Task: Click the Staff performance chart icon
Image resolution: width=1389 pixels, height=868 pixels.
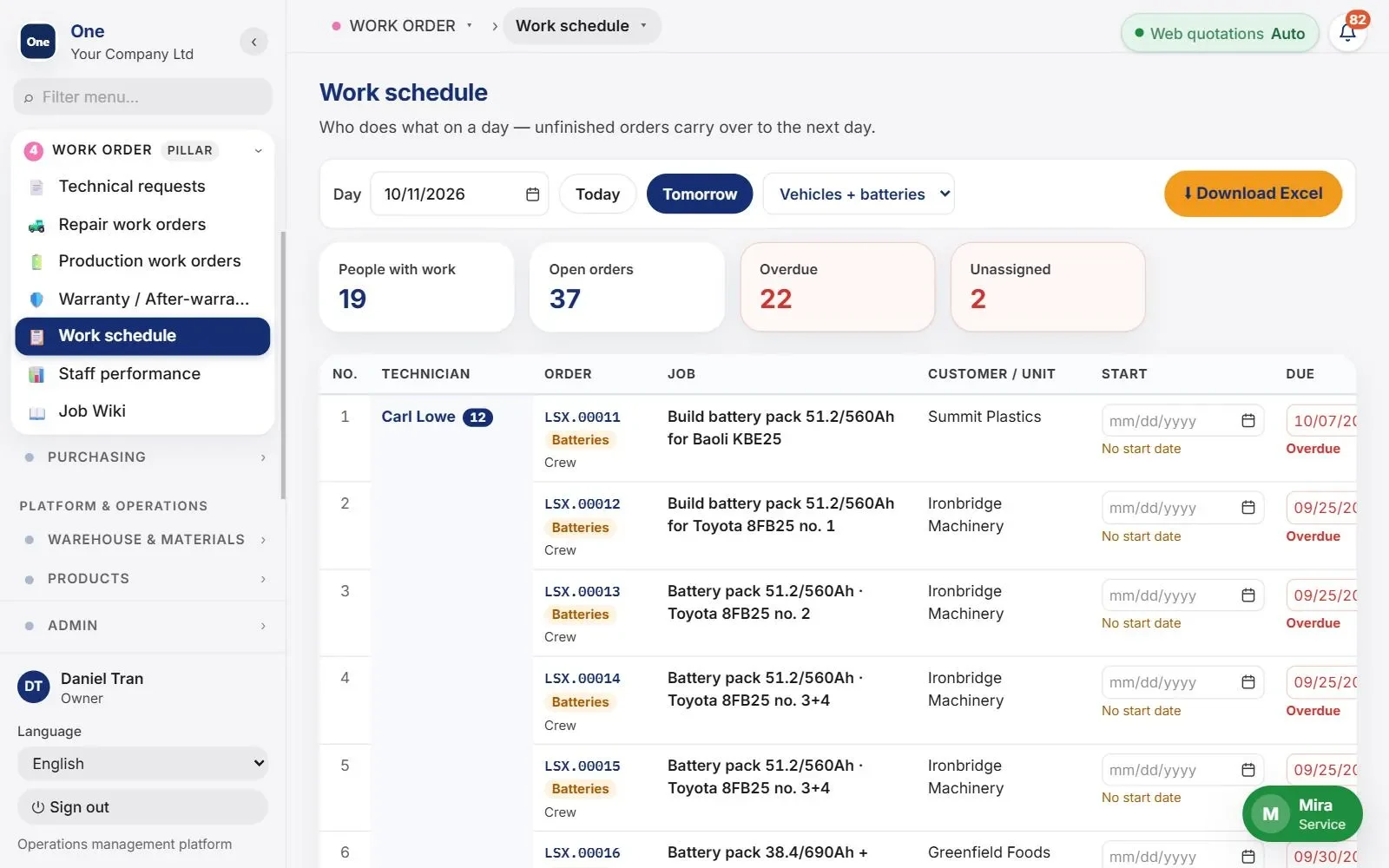Action: pyautogui.click(x=36, y=374)
